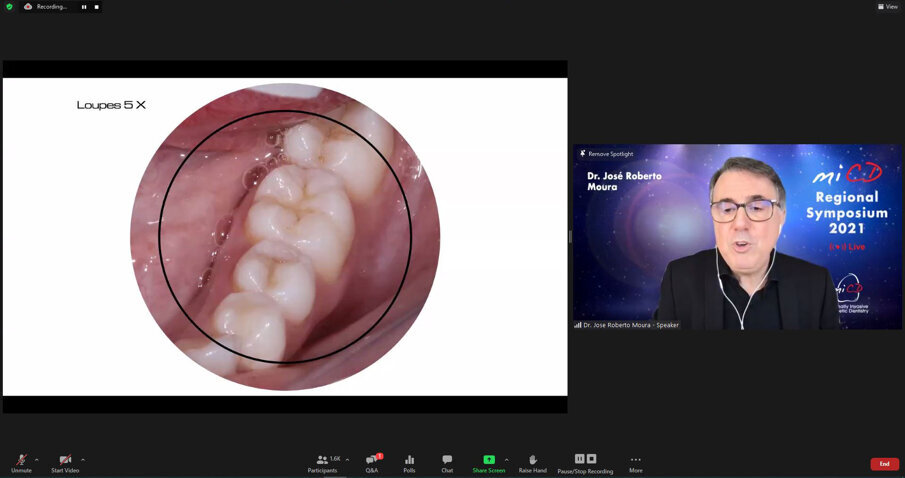Click the shared dental photo slide
Image resolution: width=905 pixels, height=478 pixels.
coord(285,237)
